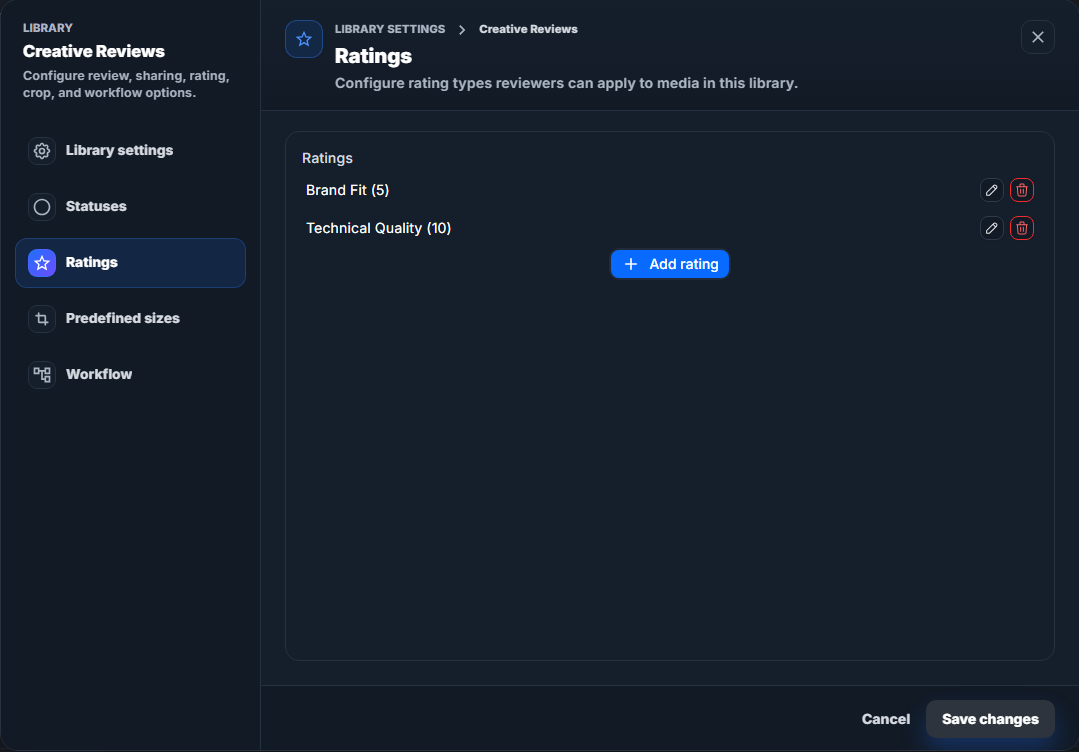Viewport: 1079px width, 752px height.
Task: Click the LIBRARY SETTINGS breadcrumb
Action: click(389, 30)
